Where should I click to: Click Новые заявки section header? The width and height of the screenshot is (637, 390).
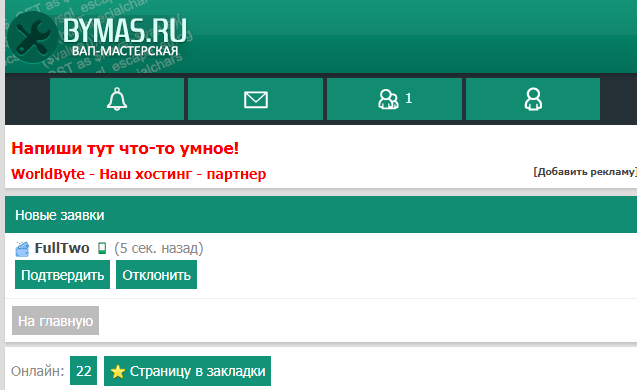[321, 214]
